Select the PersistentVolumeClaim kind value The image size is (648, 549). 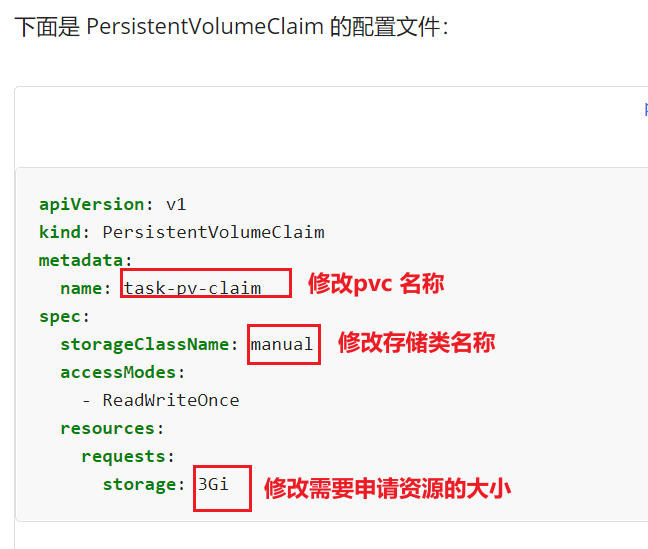click(213, 232)
